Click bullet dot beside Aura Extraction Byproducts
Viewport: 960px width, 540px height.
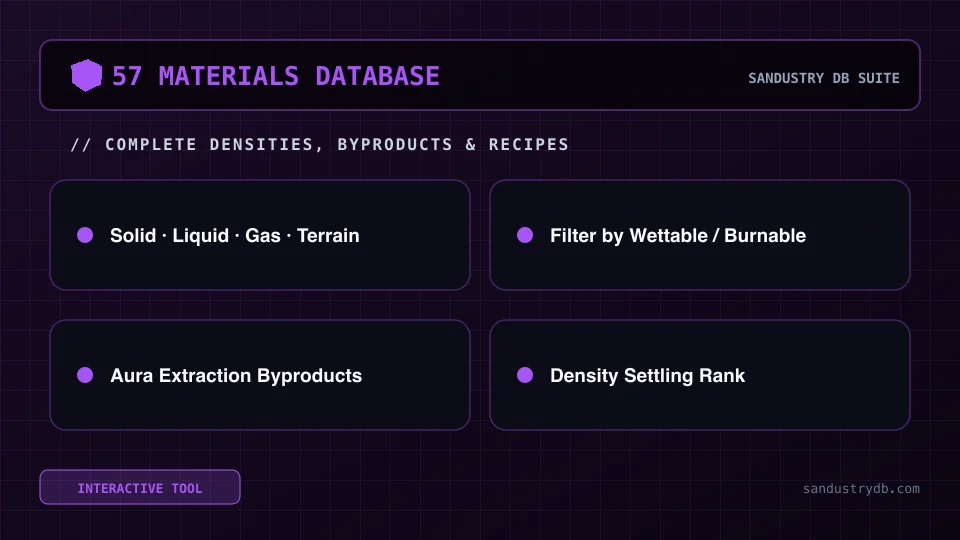point(85,375)
